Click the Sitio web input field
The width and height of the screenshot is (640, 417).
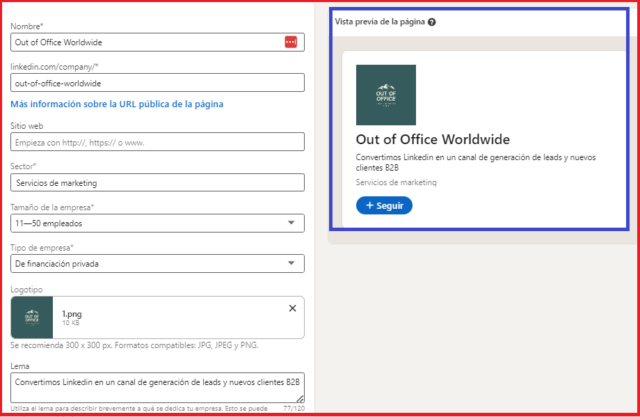click(x=157, y=142)
